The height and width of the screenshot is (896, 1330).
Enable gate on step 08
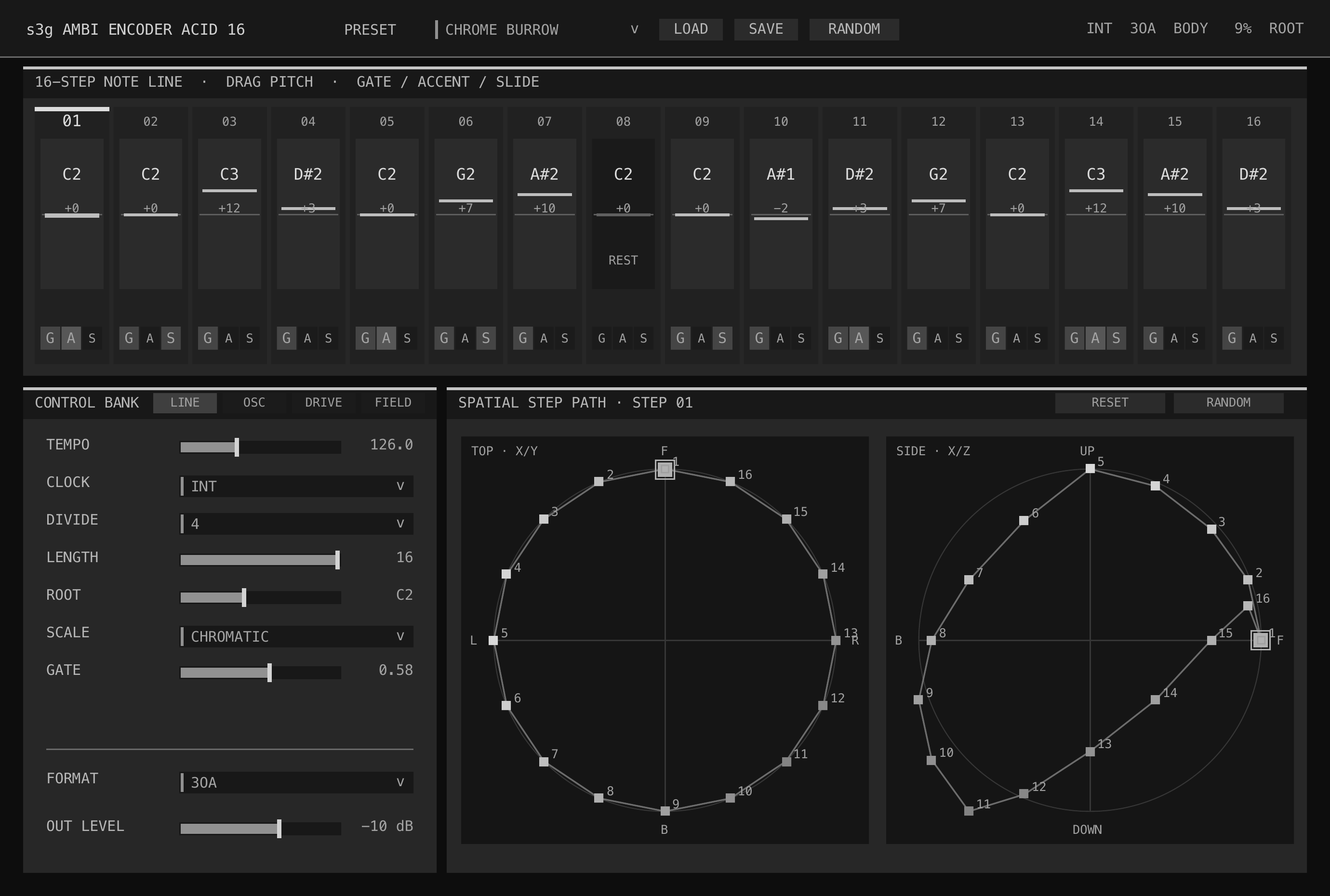pos(601,338)
